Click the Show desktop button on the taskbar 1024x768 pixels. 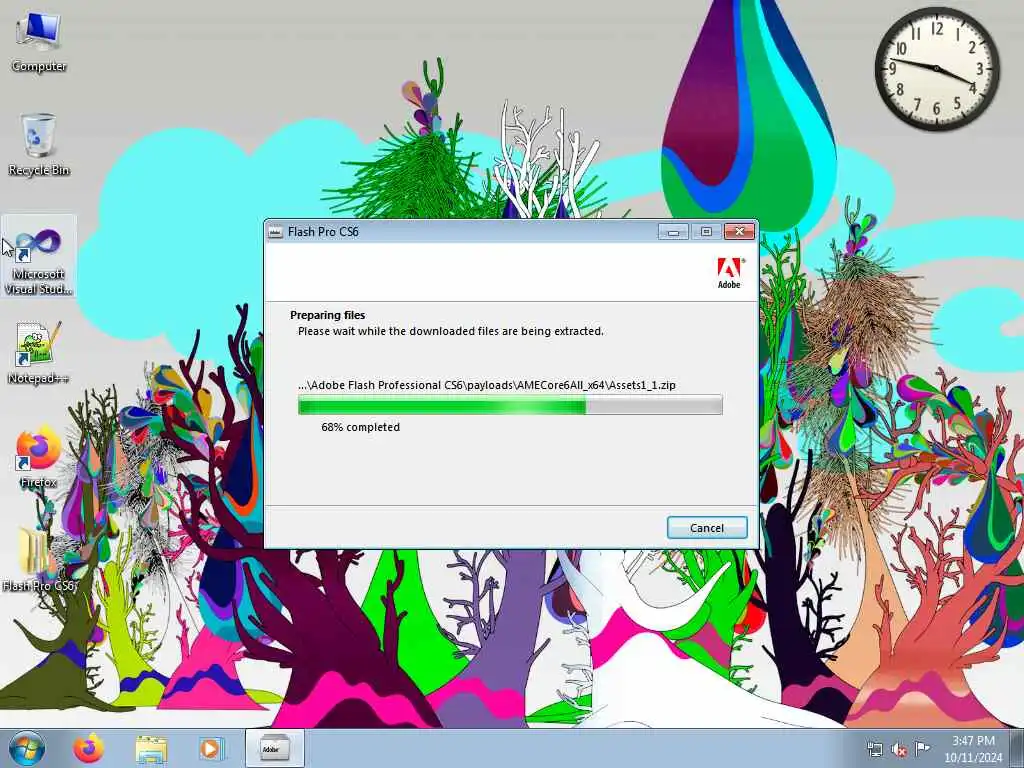coord(1017,748)
